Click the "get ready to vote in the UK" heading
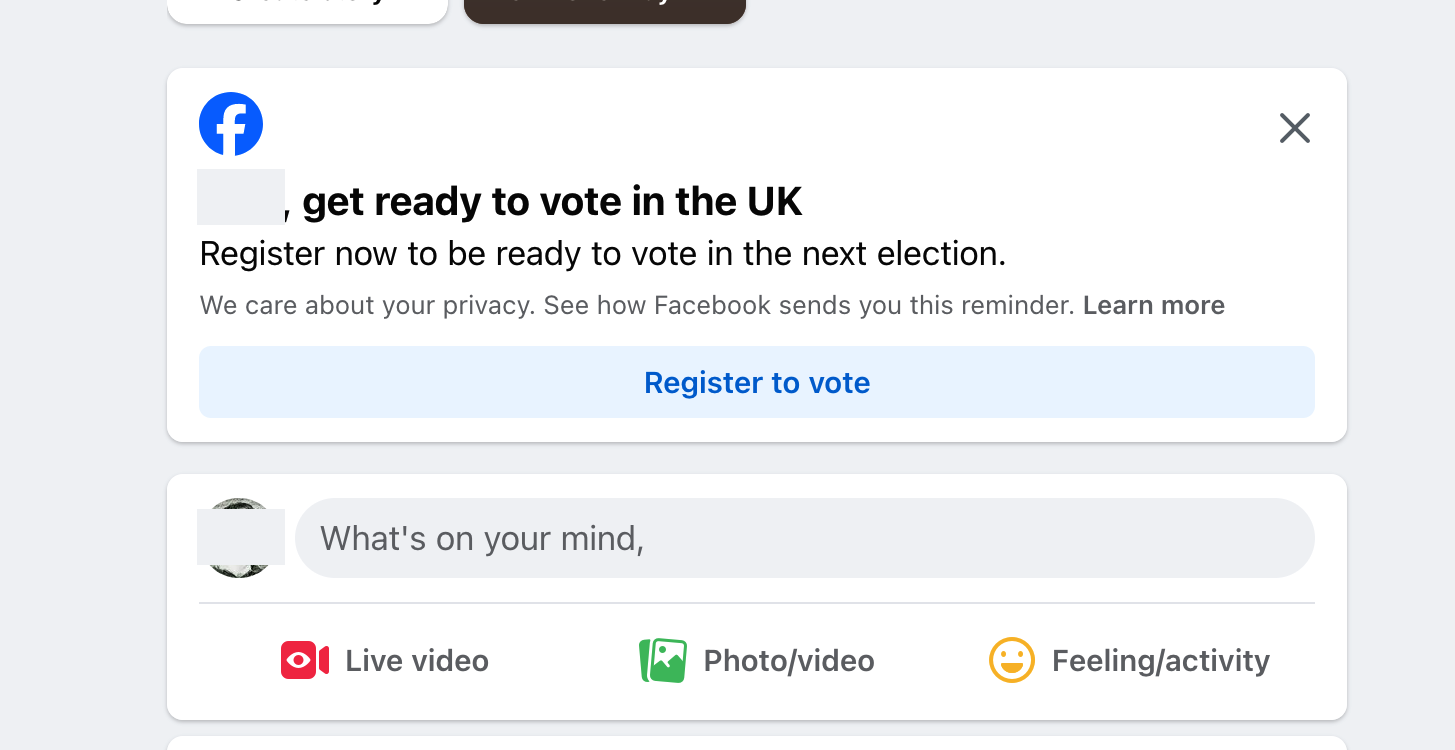1455x750 pixels. (x=552, y=202)
